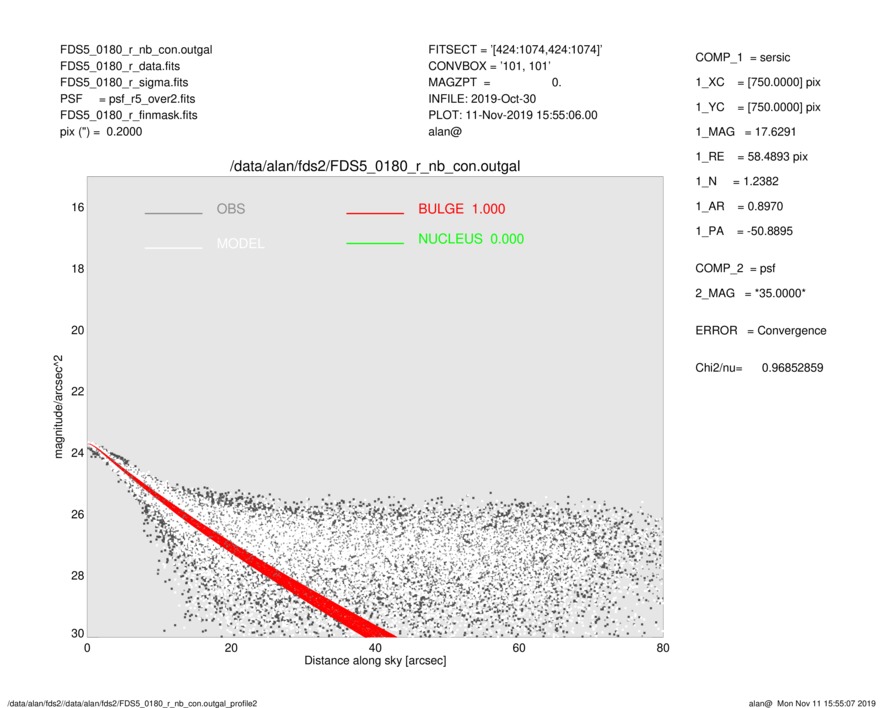
Task: Select the "CONVBOX = '101, 101'" line
Action: point(489,66)
